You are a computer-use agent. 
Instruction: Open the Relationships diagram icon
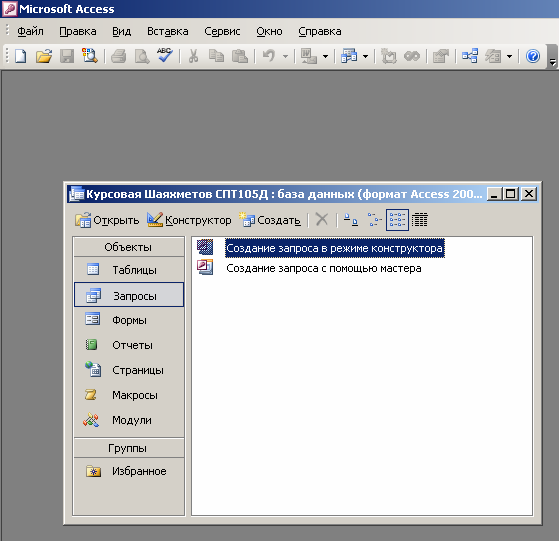tap(470, 56)
